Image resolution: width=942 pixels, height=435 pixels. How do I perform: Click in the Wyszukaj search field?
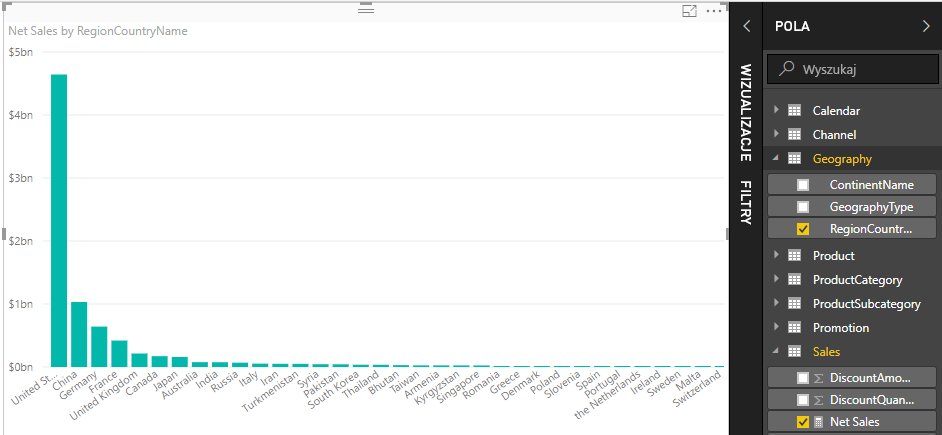click(852, 69)
